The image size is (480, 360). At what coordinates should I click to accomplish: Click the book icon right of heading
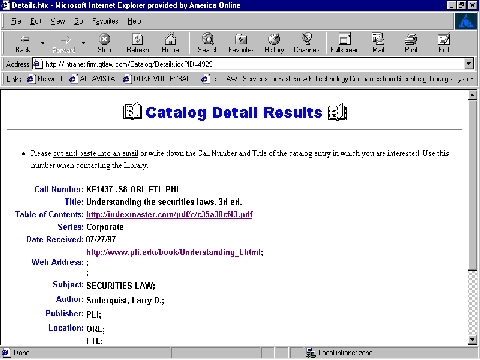[x=337, y=112]
